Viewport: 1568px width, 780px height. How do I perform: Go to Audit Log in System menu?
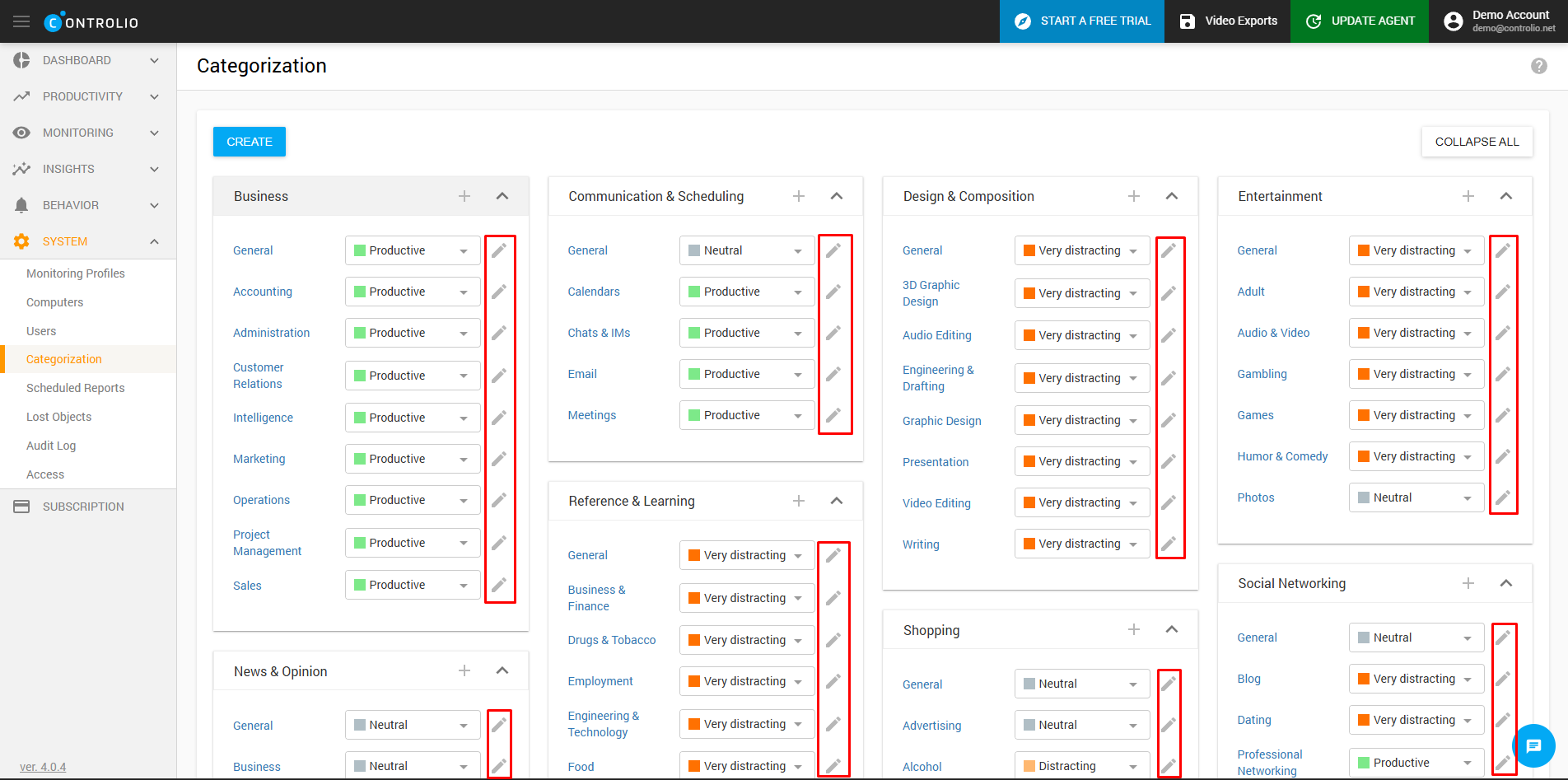click(51, 446)
